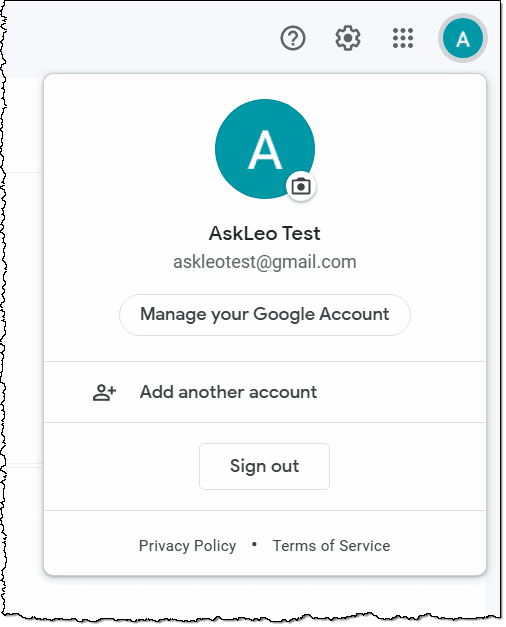
Task: Open the Settings gear icon
Action: click(348, 38)
